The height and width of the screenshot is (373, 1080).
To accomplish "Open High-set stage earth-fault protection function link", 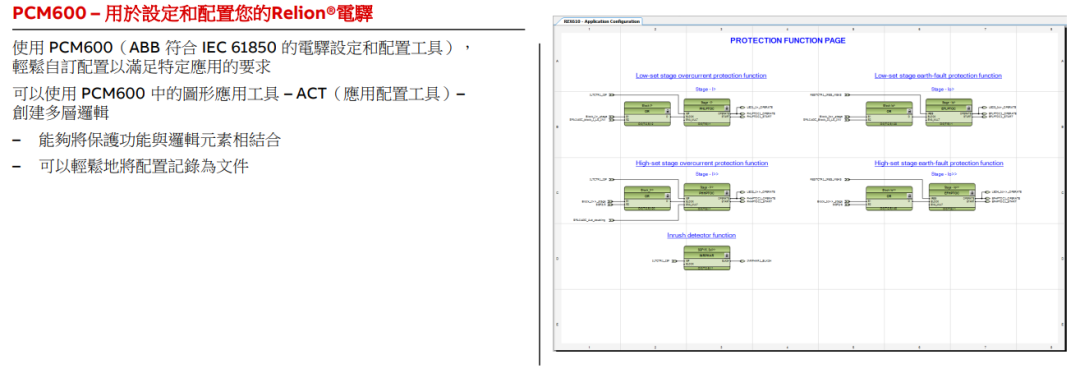I will 939,164.
